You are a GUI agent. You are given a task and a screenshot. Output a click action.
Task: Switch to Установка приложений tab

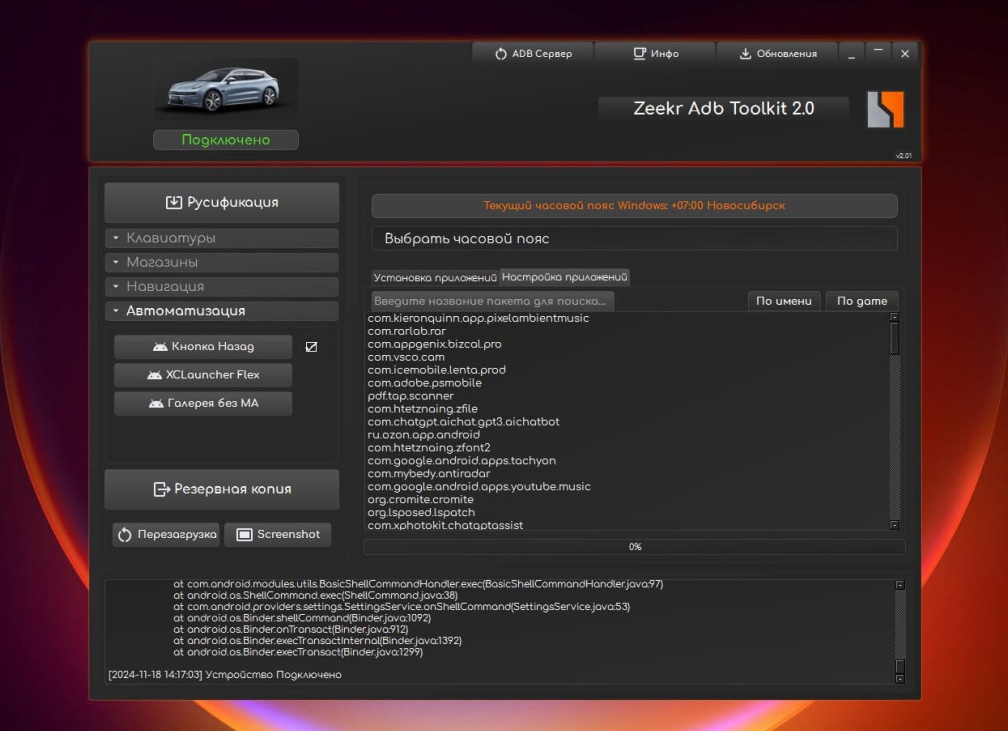(435, 278)
